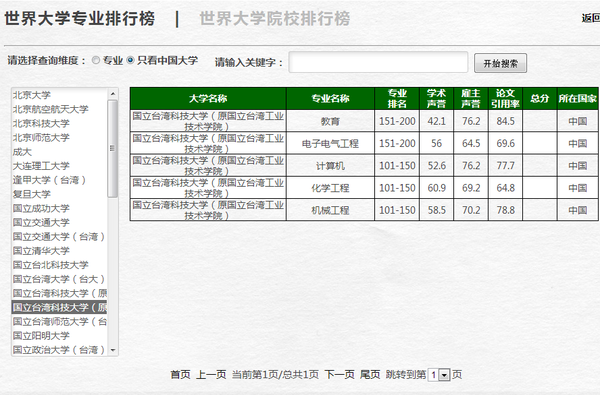Select 国立台湾师范大学 in the list
The image size is (600, 395).
[x=60, y=322]
